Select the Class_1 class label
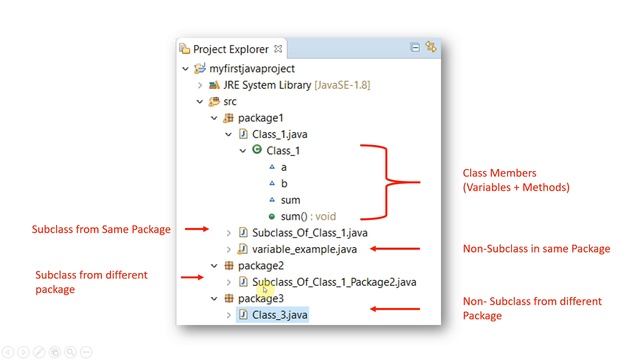The height and width of the screenshot is (360, 640). 283,151
